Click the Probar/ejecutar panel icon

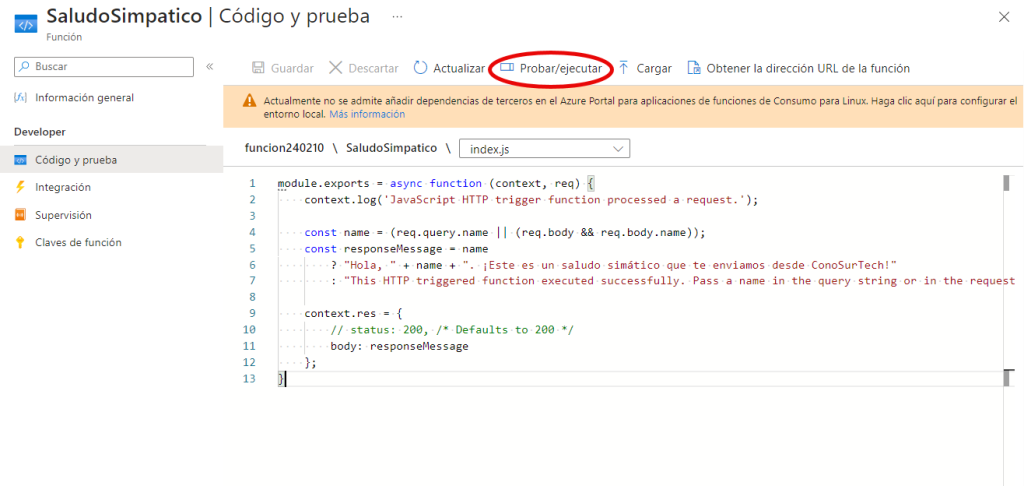(x=506, y=68)
